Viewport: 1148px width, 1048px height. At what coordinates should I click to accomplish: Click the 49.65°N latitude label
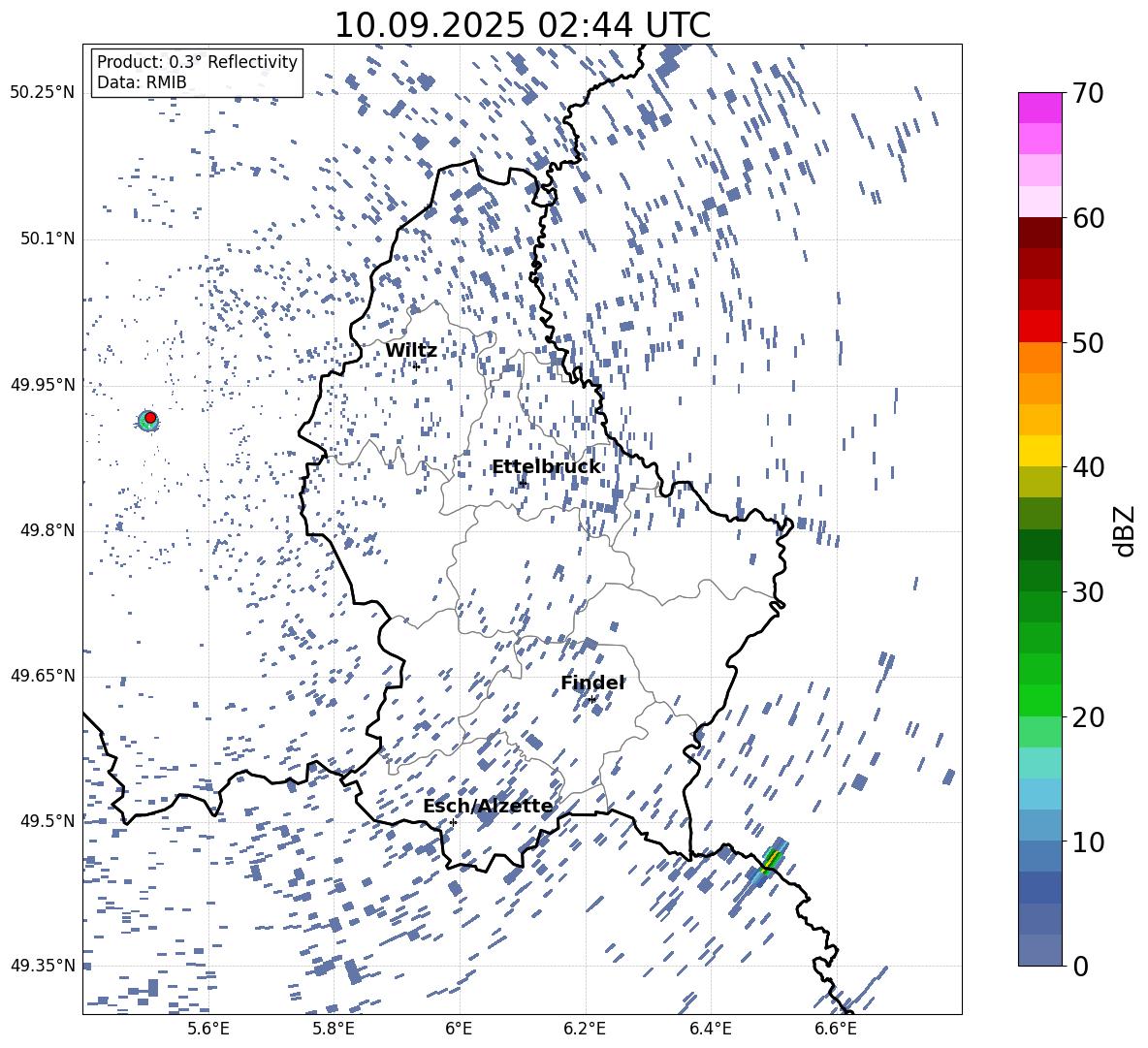pos(43,675)
